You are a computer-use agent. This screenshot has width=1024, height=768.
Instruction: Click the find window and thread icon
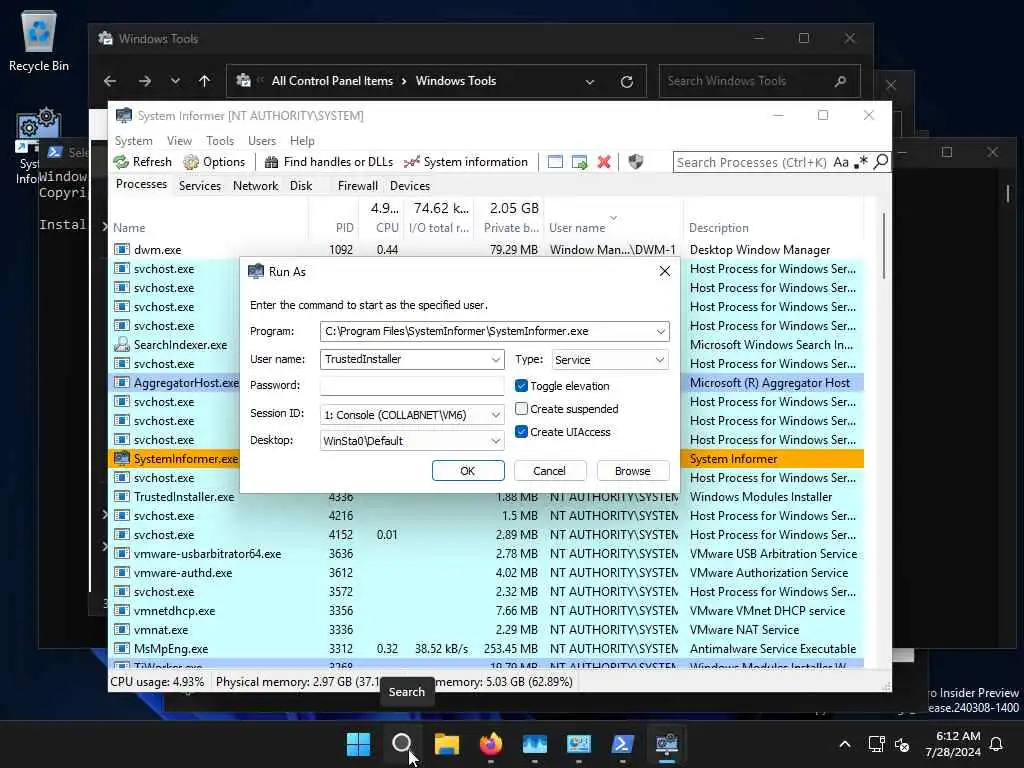(579, 162)
